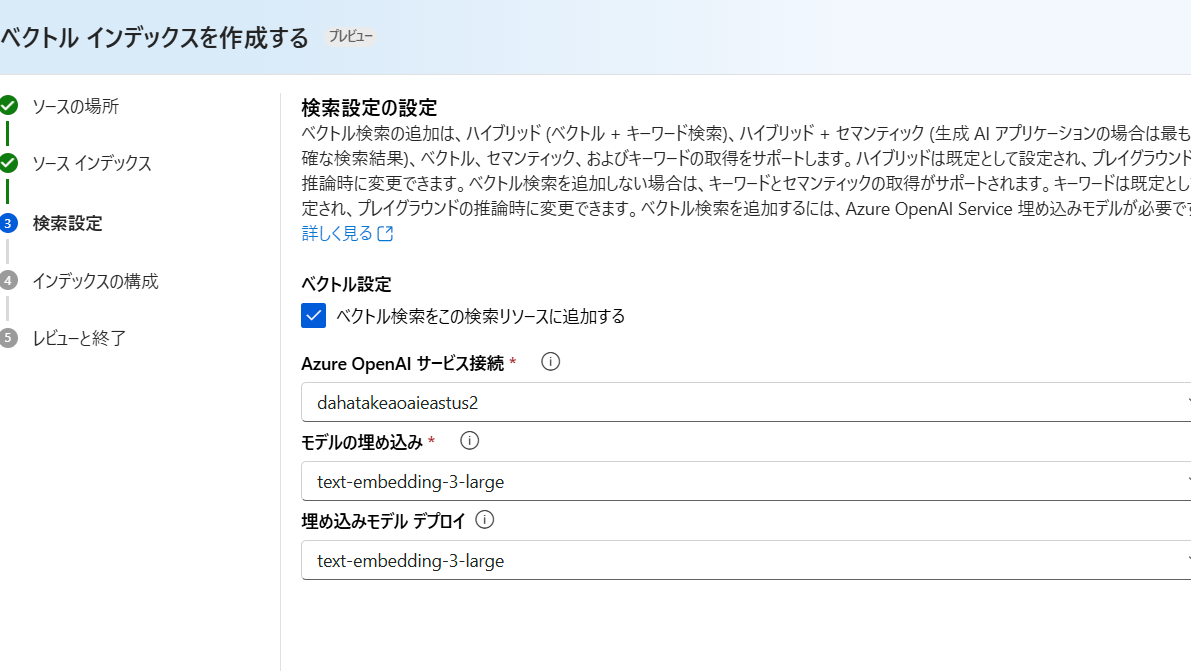This screenshot has height=671, width=1191.
Task: Go to レビューと終了 step
Action: (x=79, y=338)
